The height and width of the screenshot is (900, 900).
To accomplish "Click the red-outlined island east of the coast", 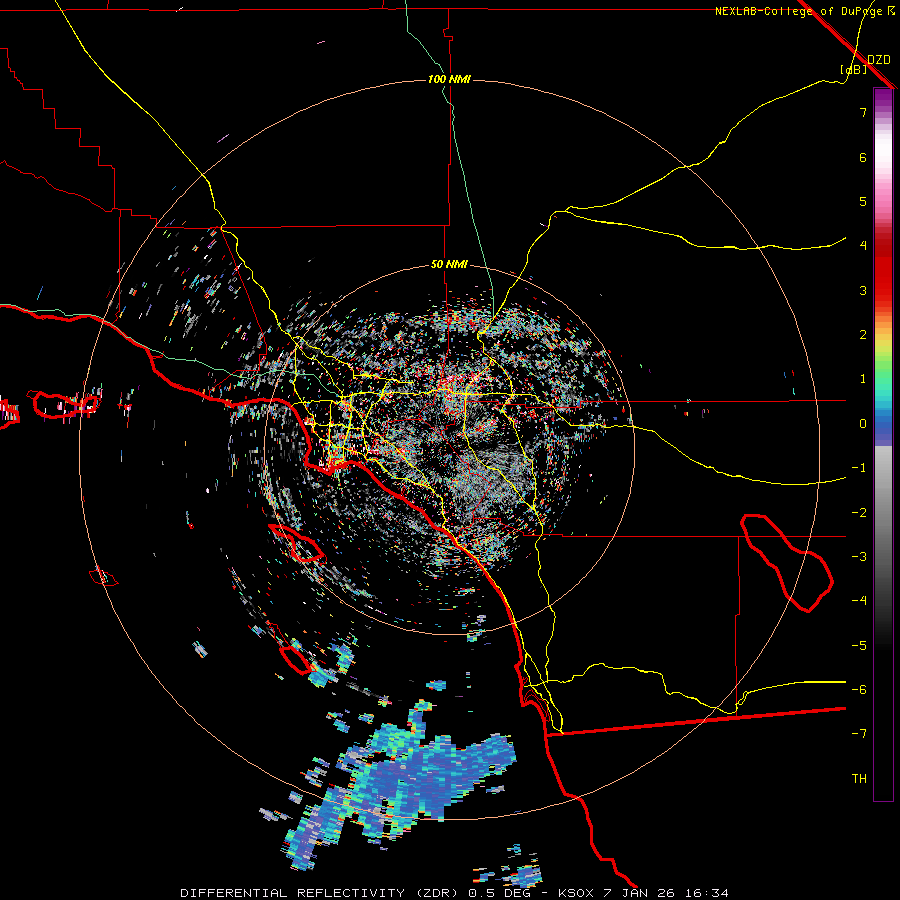I will click(x=788, y=562).
